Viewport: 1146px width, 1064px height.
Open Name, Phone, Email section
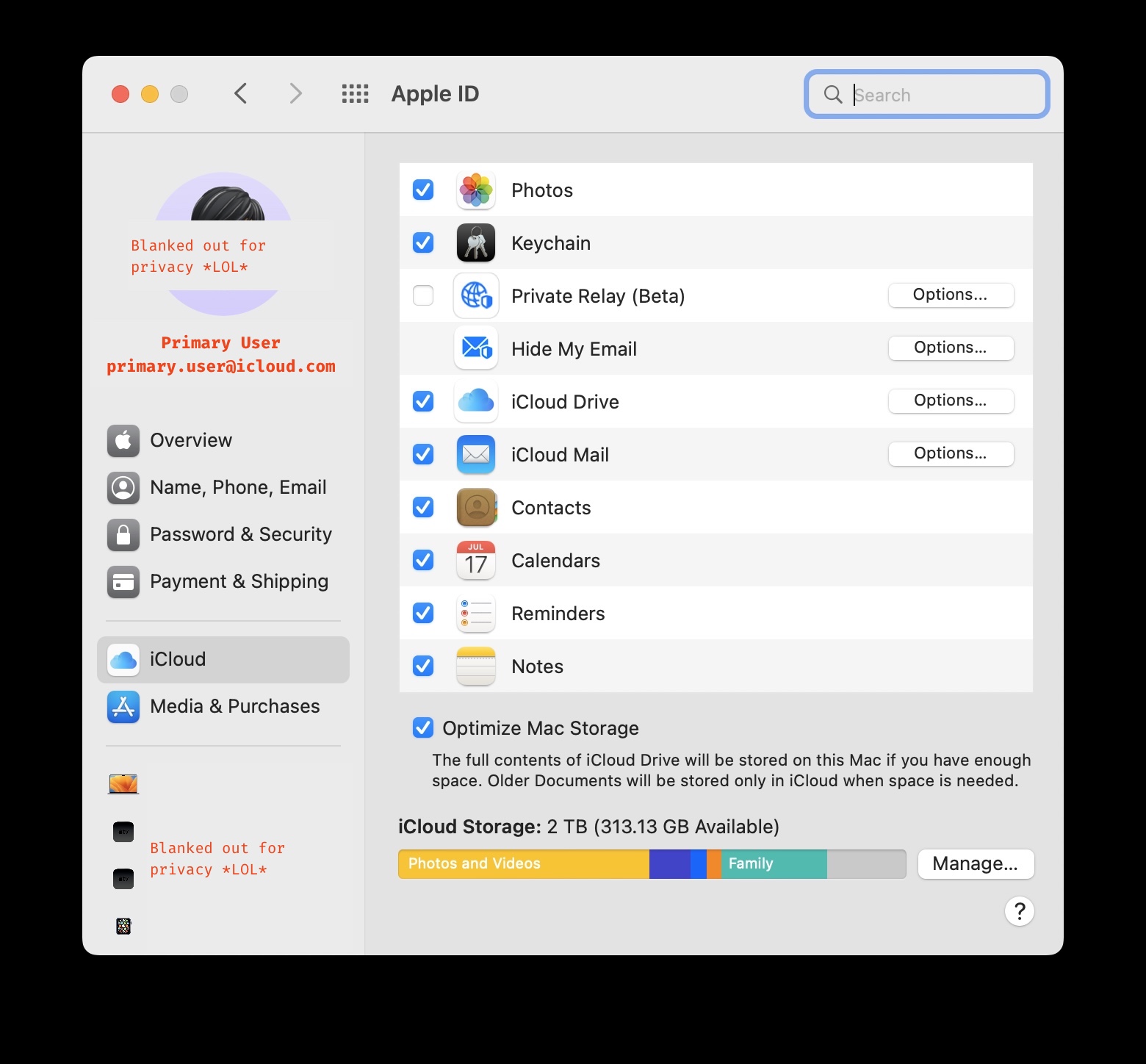223,487
